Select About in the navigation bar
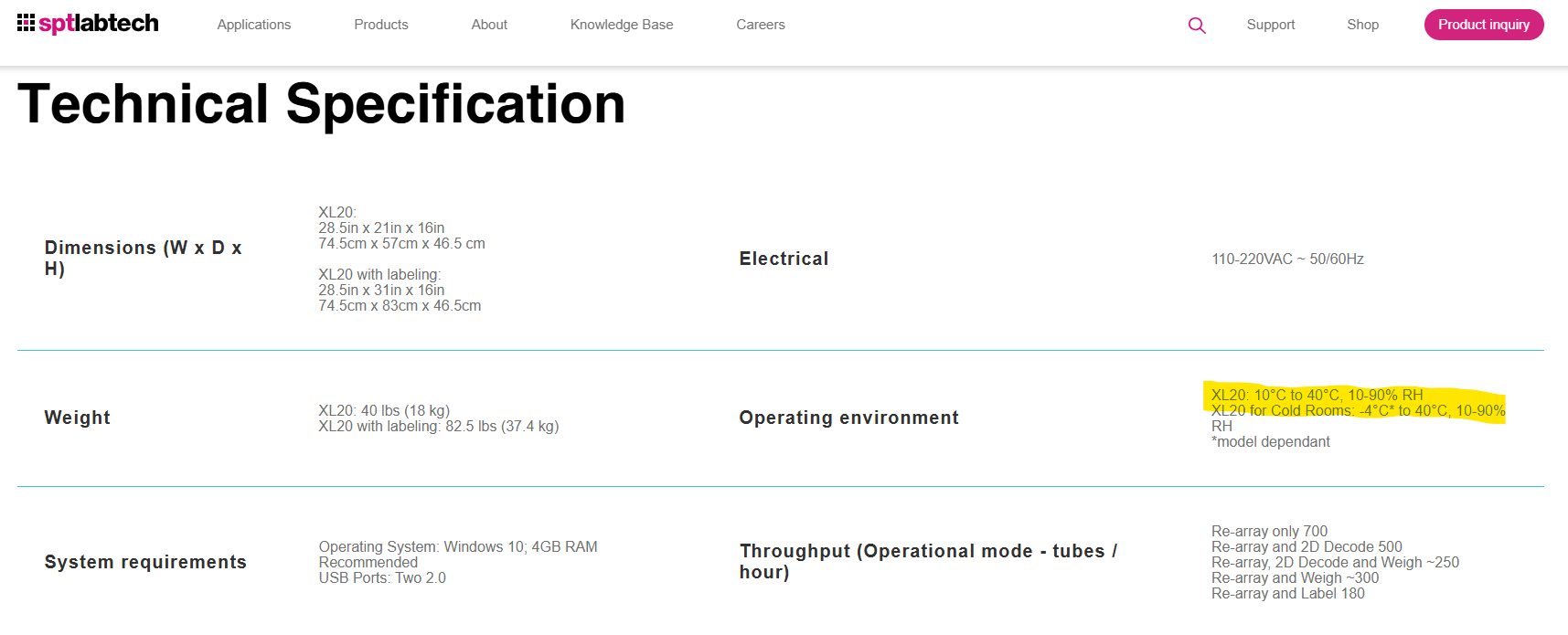Viewport: 1568px width, 635px height. (x=489, y=25)
